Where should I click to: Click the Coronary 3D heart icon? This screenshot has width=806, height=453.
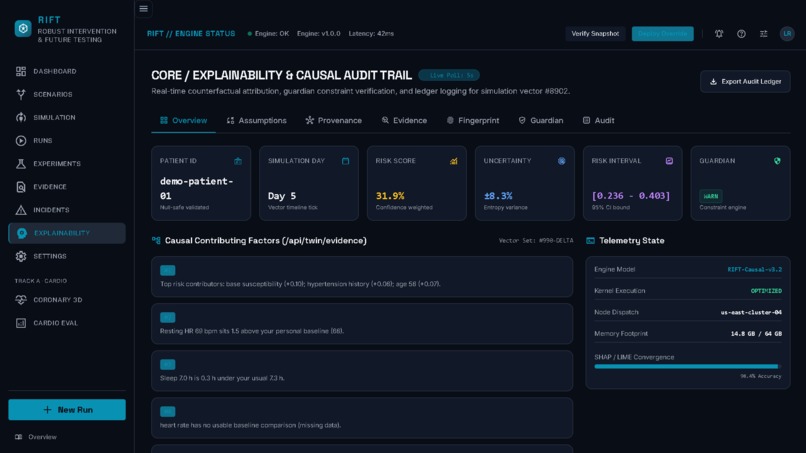[x=21, y=300]
